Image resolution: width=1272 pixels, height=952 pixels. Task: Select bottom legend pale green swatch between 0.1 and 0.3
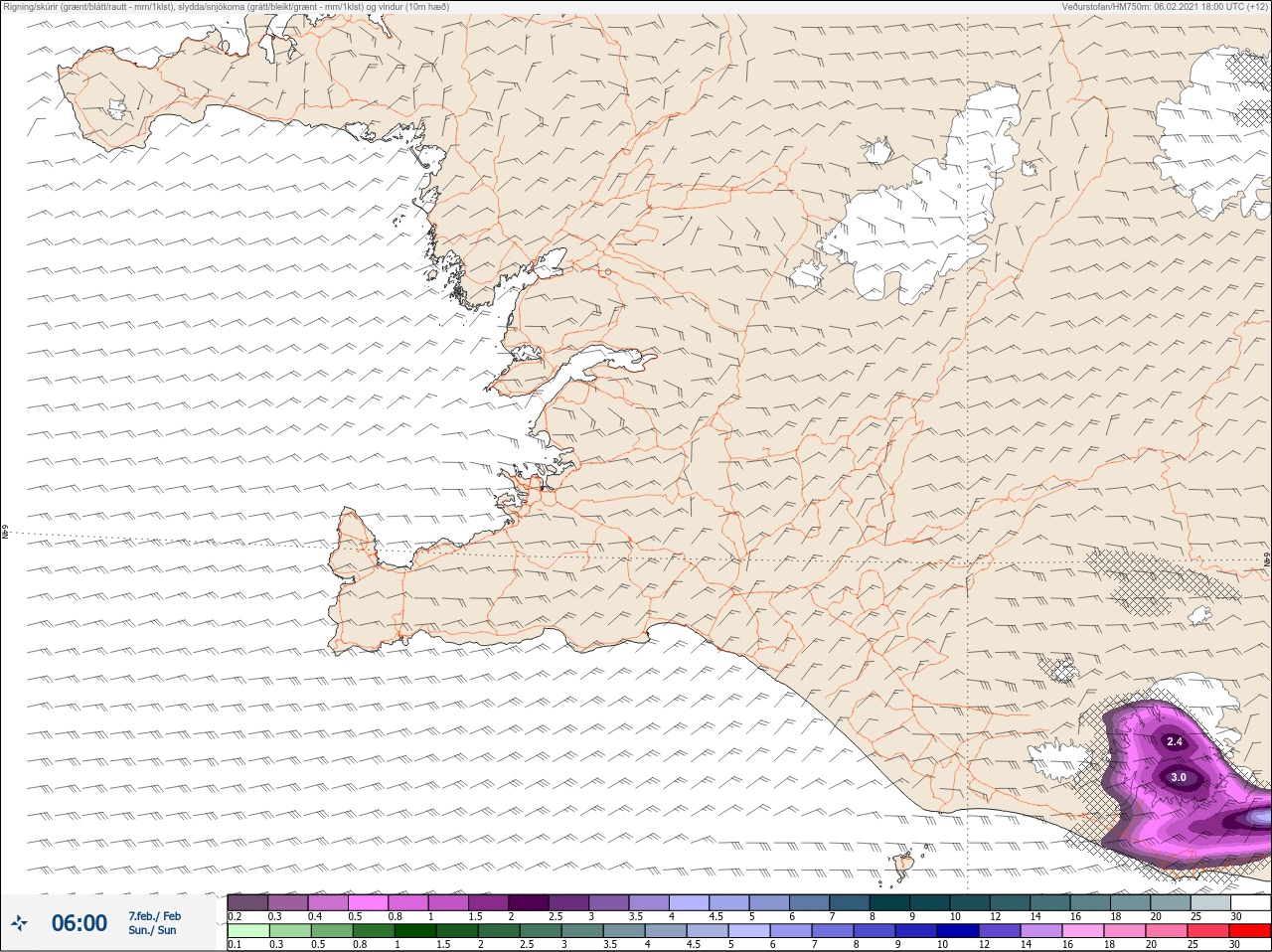[x=248, y=931]
